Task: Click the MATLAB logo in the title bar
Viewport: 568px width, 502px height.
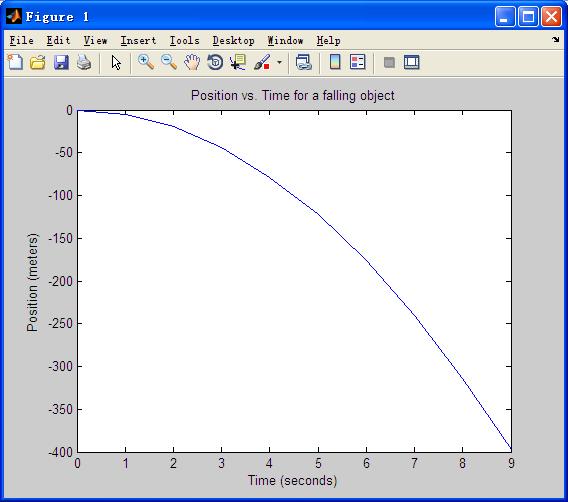Action: coord(14,17)
